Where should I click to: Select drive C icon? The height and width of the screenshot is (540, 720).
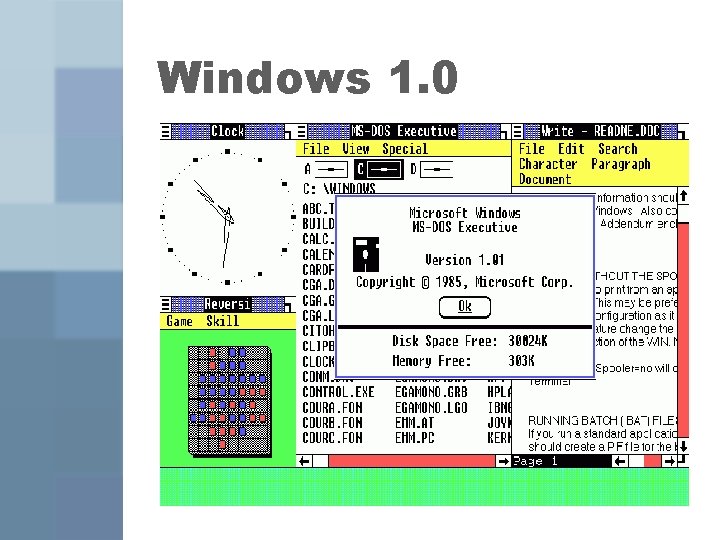tap(379, 169)
